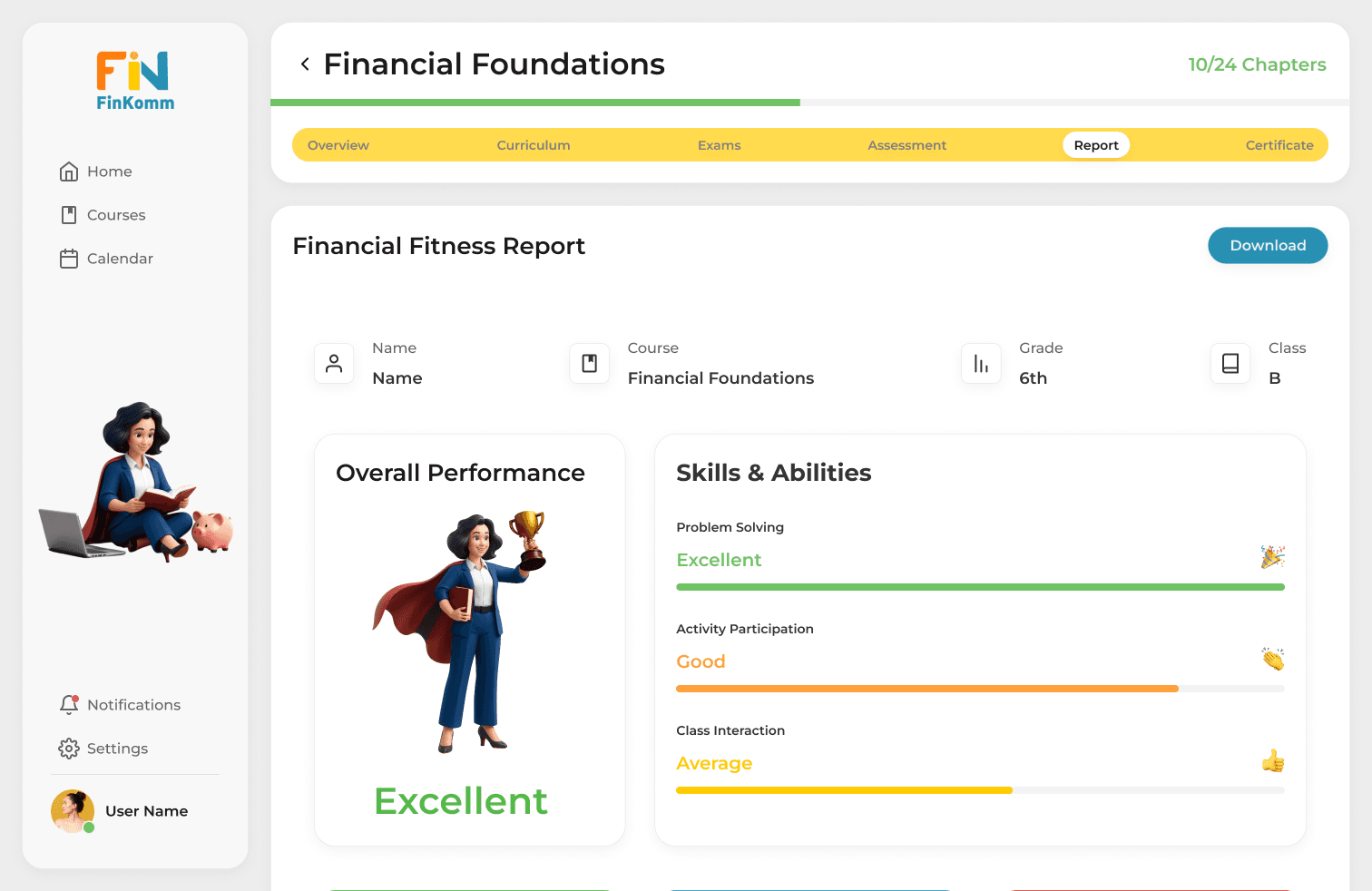
Task: Open Notifications via the bell icon
Action: coord(69,705)
